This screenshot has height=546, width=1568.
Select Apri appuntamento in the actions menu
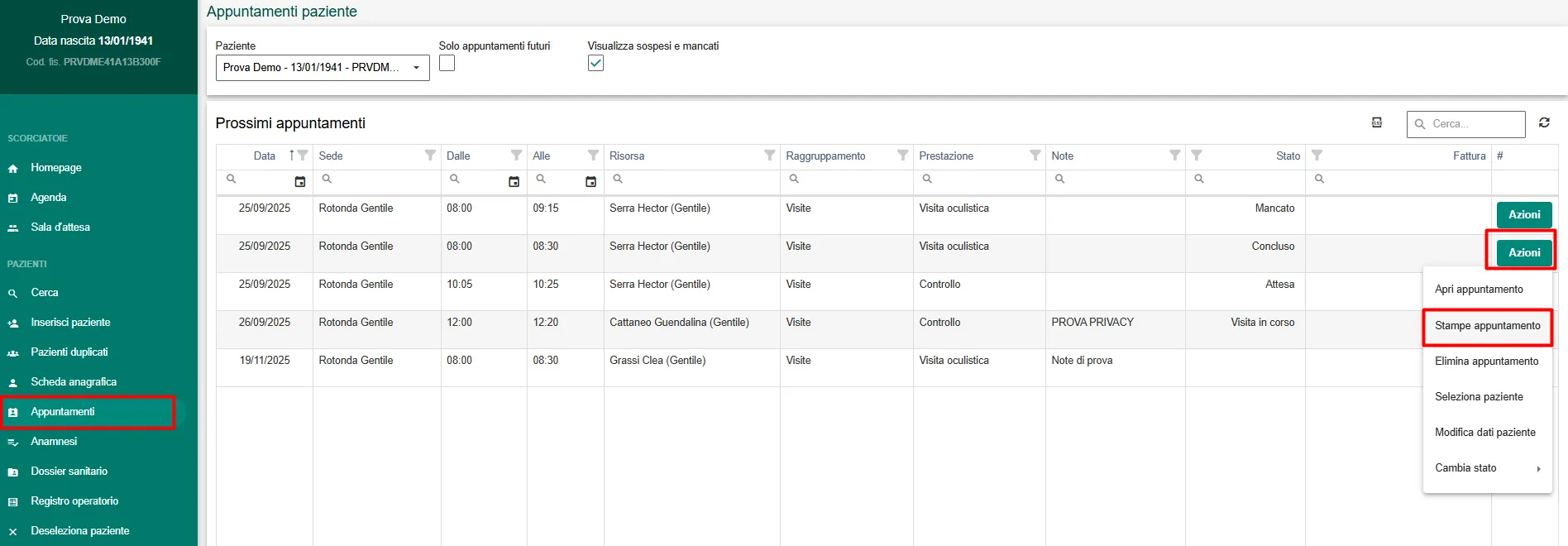pyautogui.click(x=1479, y=290)
